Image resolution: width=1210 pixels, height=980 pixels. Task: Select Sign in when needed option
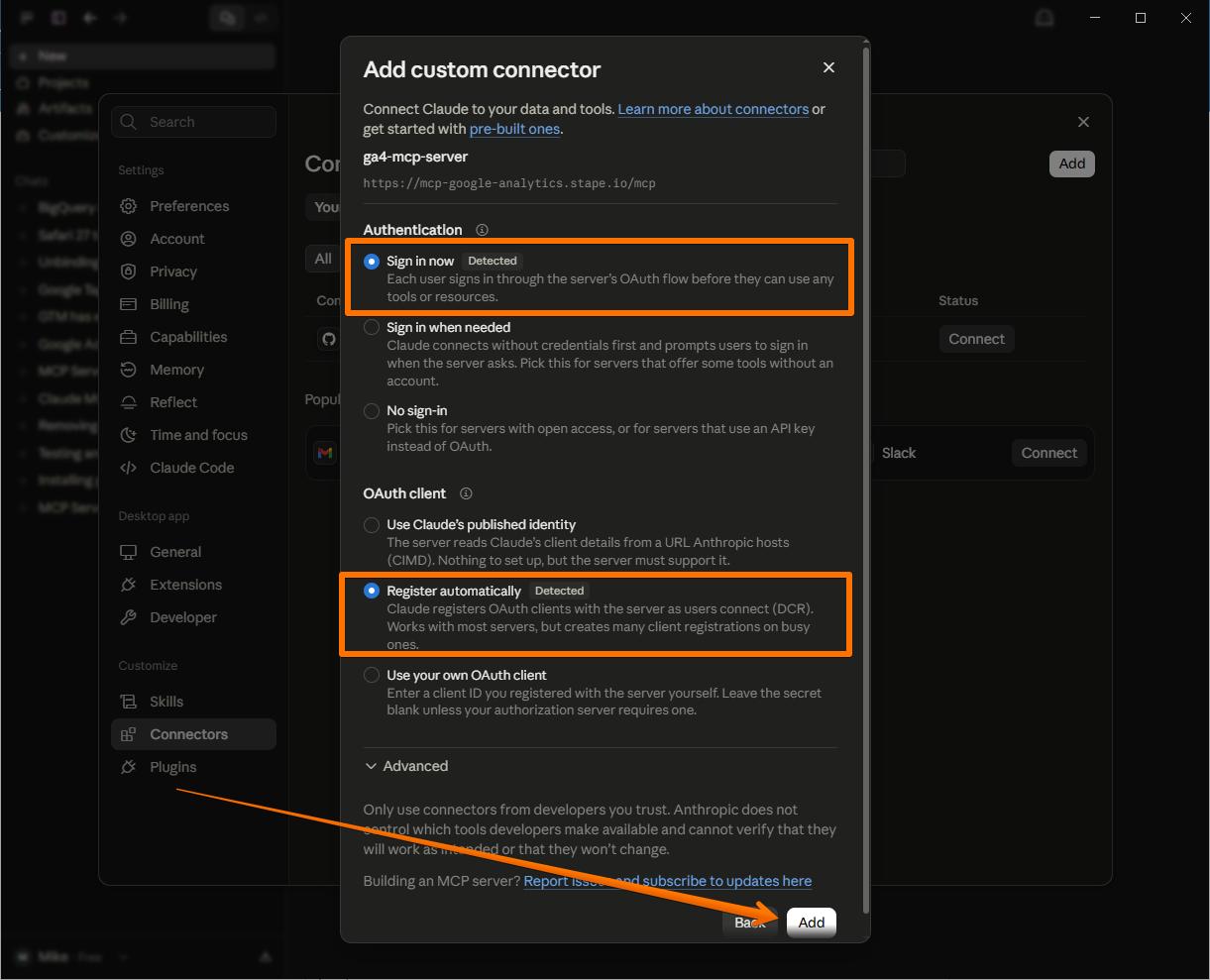pyautogui.click(x=372, y=327)
